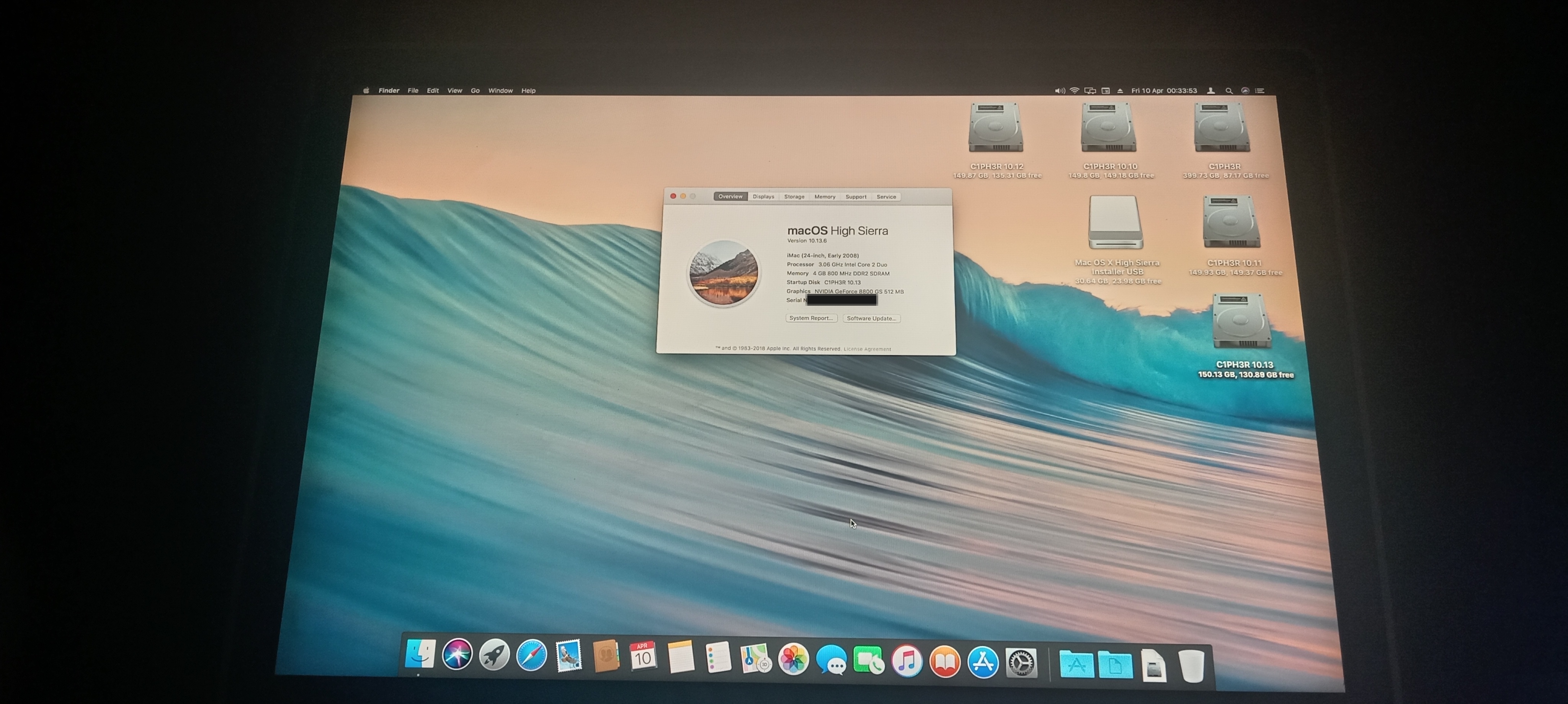Select the Overview tab

pyautogui.click(x=730, y=197)
